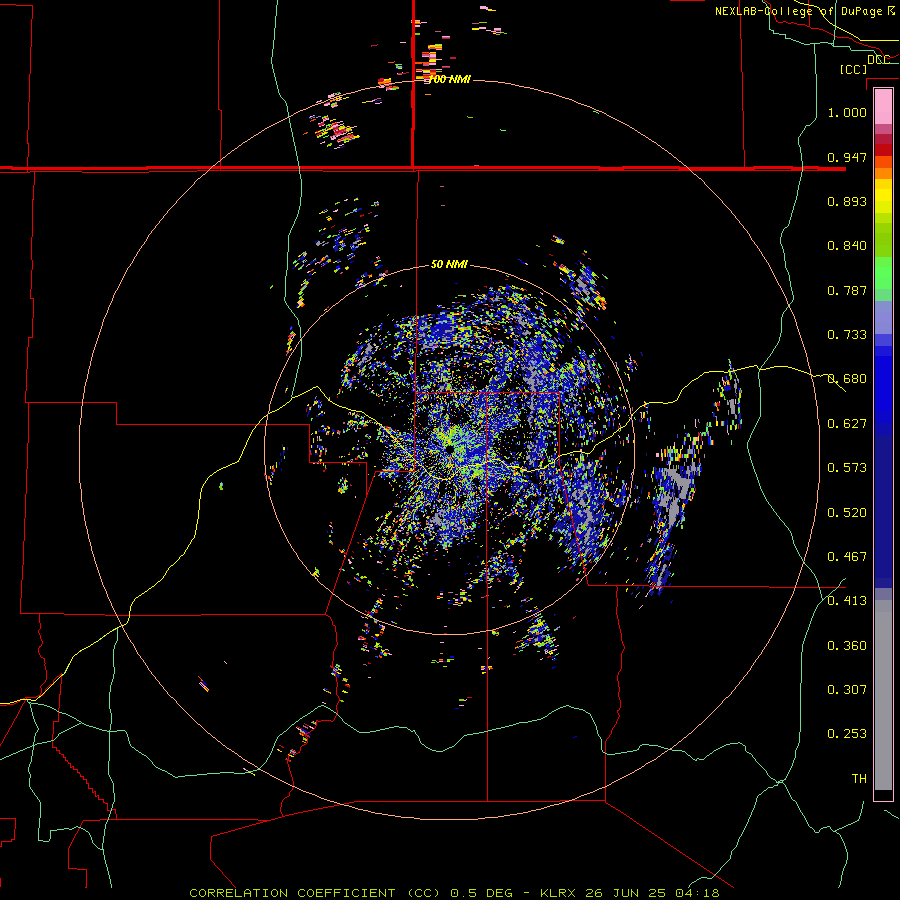Click "CORRELATION COEFFICIENT" in the bottom caption
Viewport: 900px width, 900px height.
point(292,893)
